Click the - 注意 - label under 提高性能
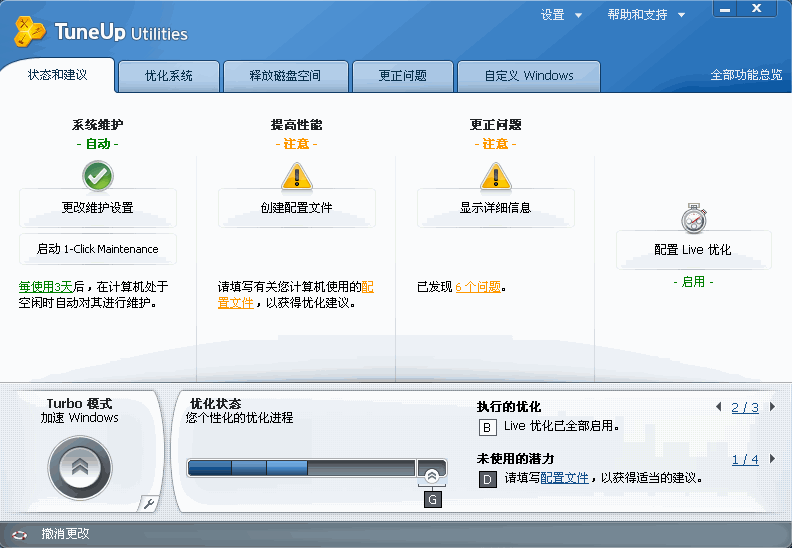This screenshot has width=792, height=548. (x=296, y=144)
